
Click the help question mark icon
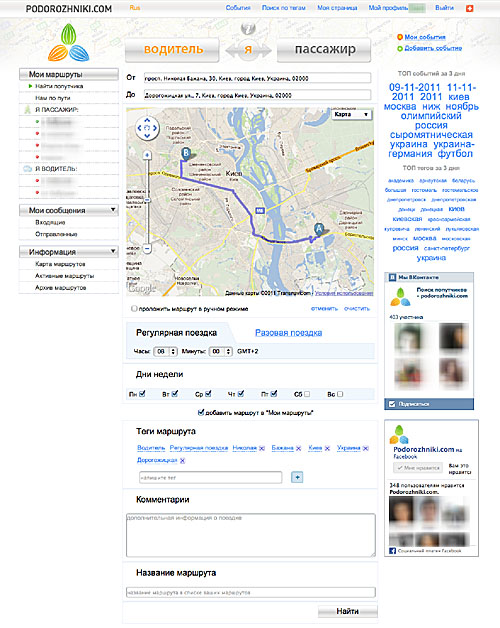248,28
